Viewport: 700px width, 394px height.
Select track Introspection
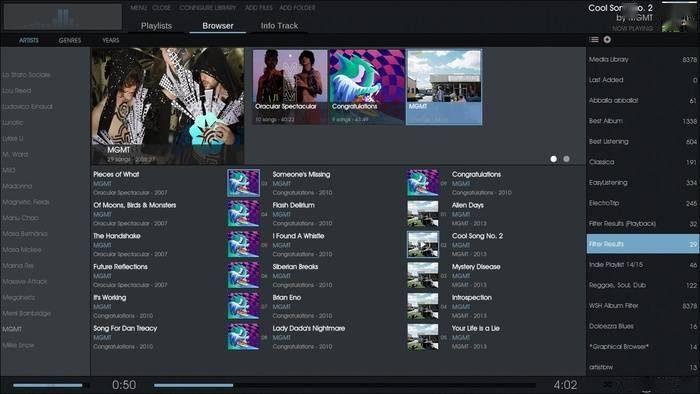coord(471,298)
